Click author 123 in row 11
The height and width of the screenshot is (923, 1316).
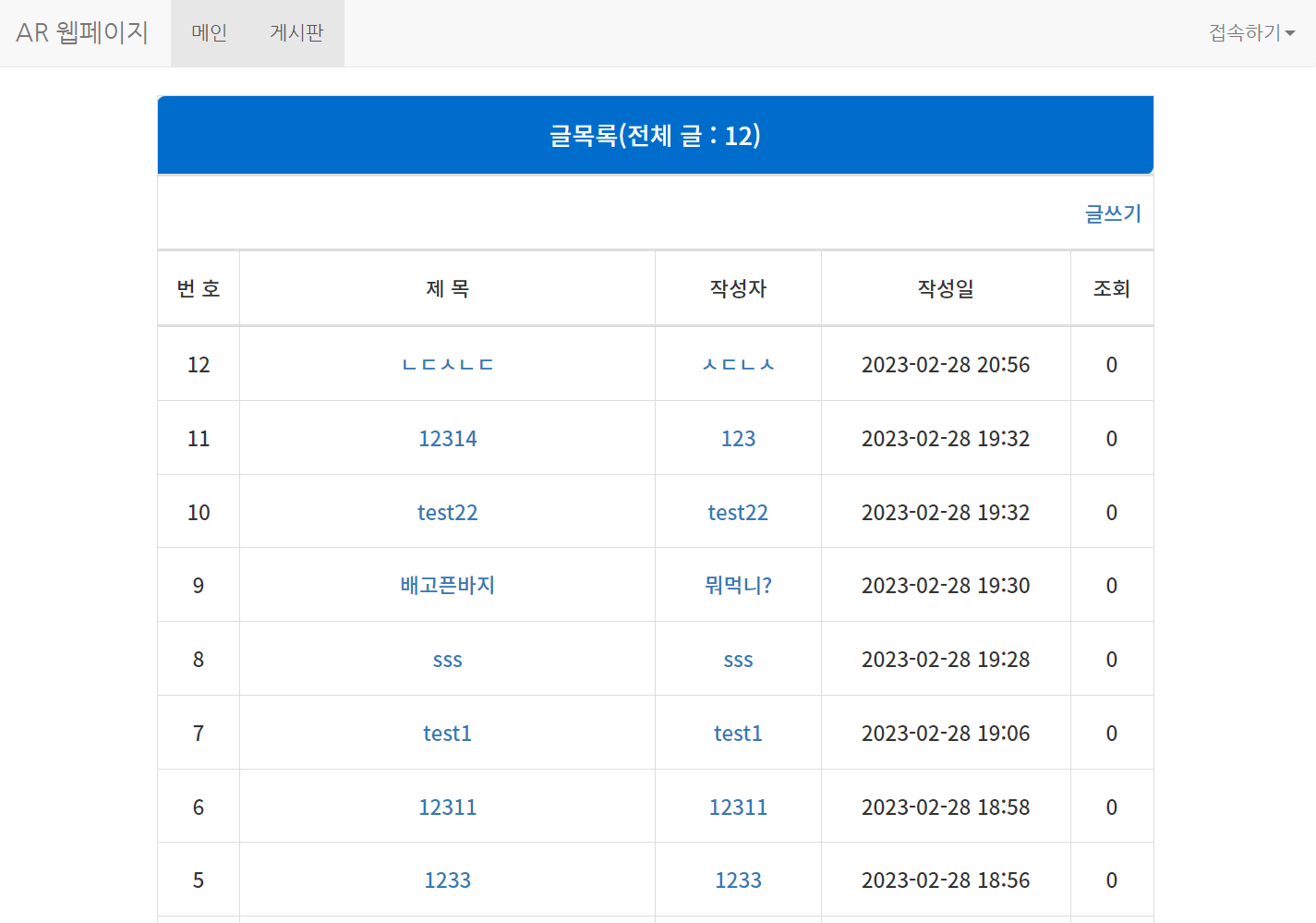tap(738, 438)
